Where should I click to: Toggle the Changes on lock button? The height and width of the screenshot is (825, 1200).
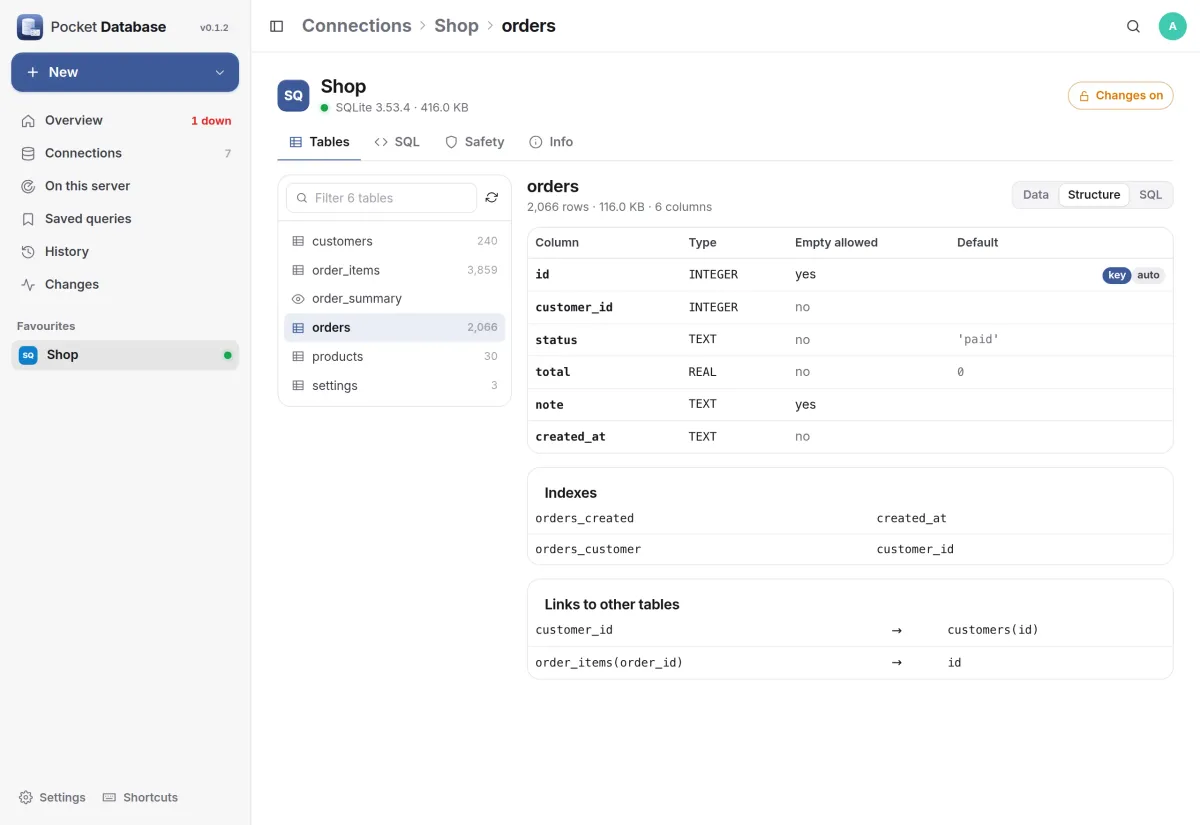[x=1121, y=96]
